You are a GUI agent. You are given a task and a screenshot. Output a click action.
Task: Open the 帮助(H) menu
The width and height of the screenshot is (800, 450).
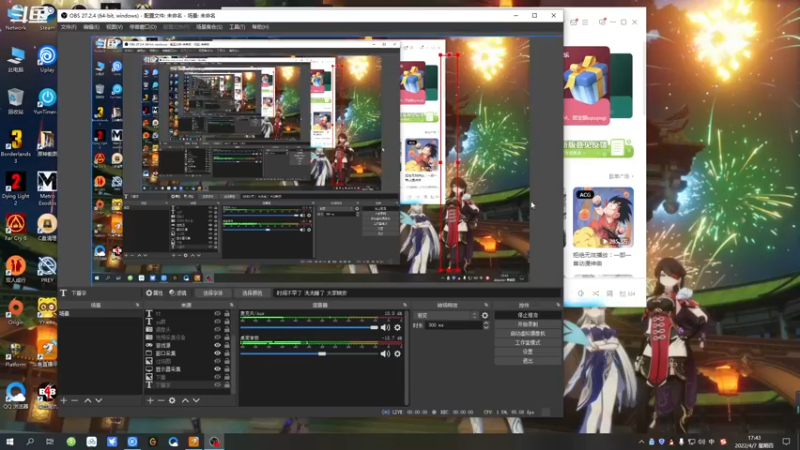pyautogui.click(x=260, y=27)
